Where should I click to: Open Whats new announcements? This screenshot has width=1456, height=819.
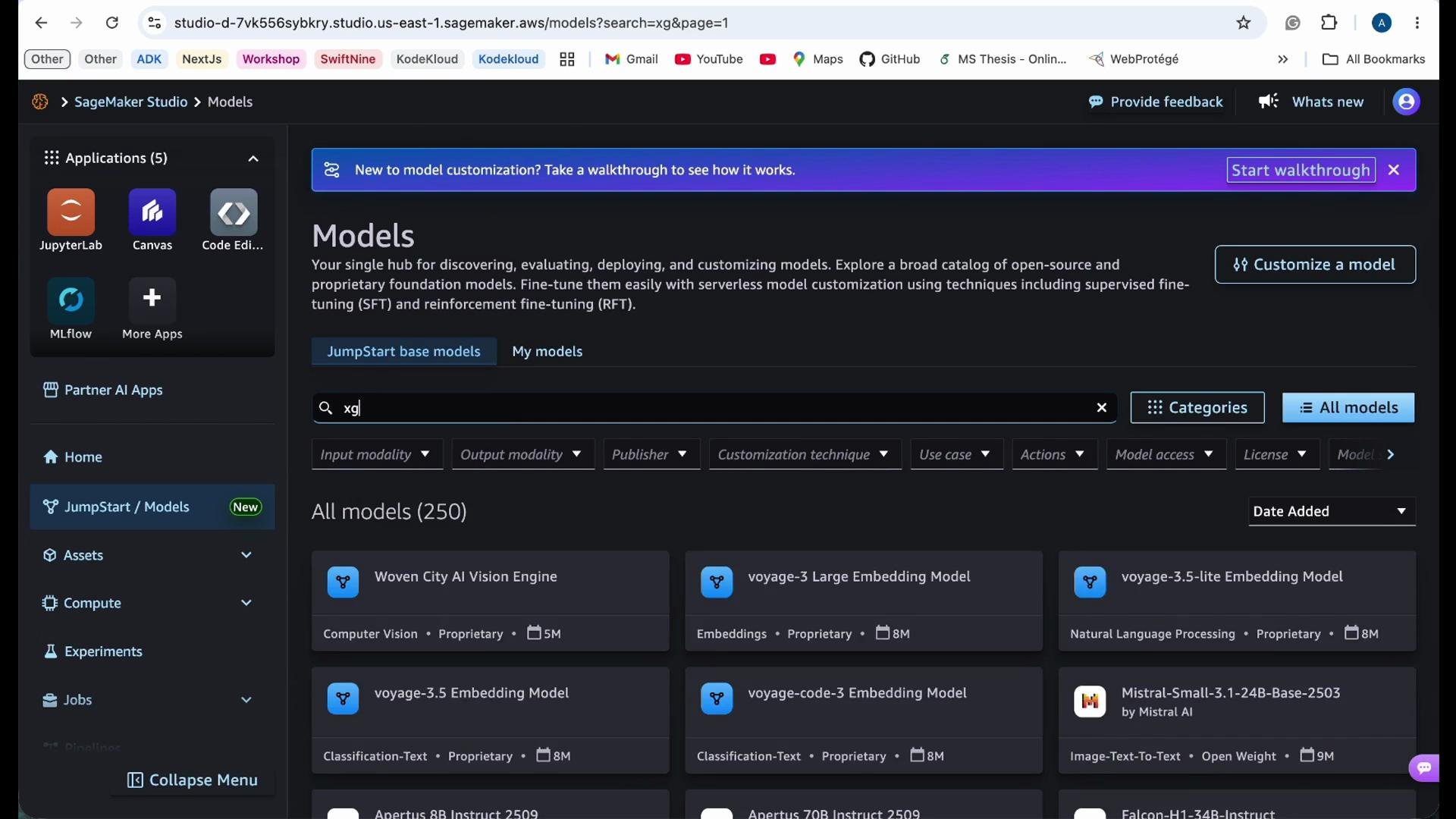coord(1311,102)
